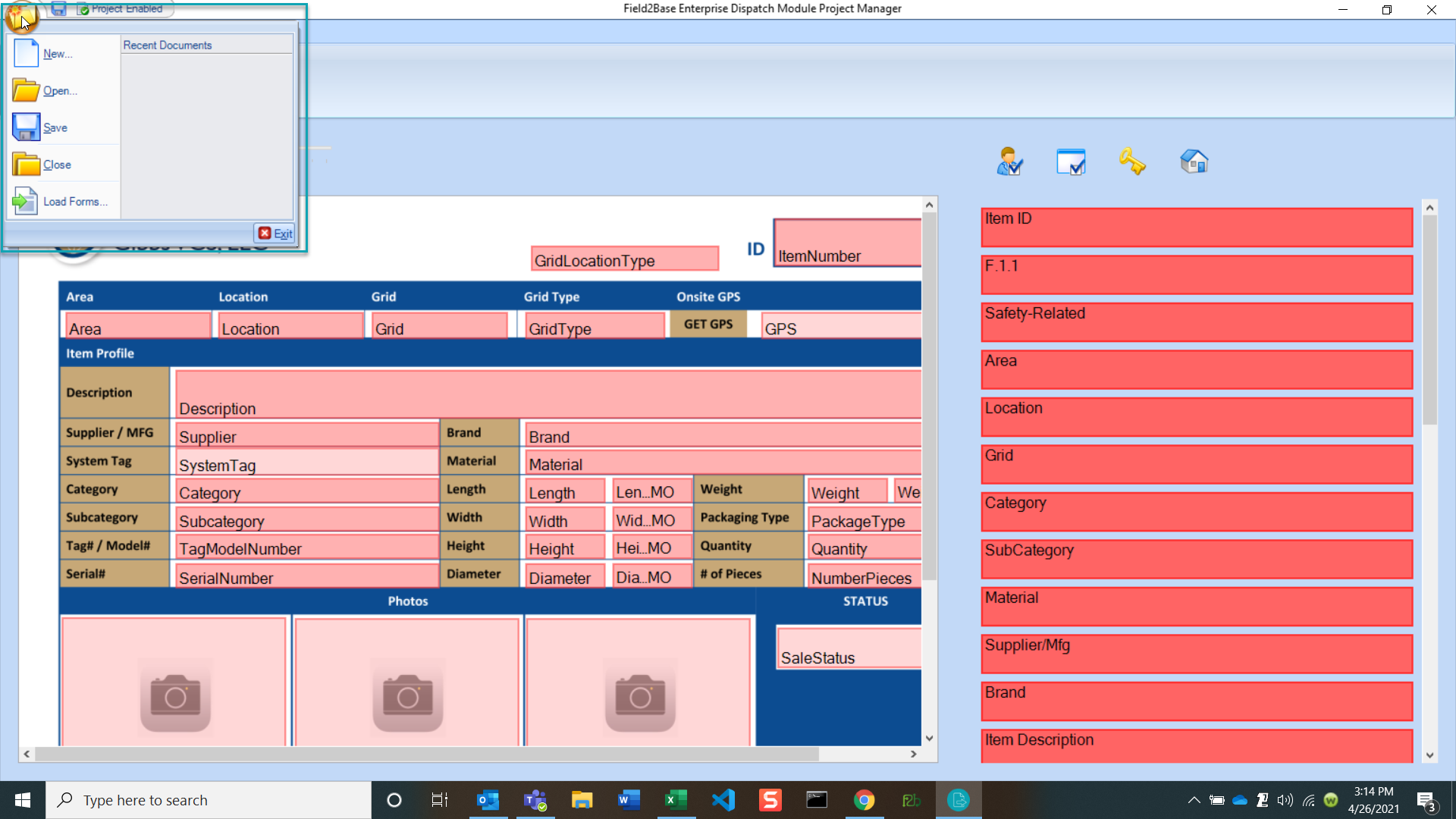Image resolution: width=1456 pixels, height=819 pixels.
Task: Select Load Forms... menu entry
Action: tap(74, 202)
